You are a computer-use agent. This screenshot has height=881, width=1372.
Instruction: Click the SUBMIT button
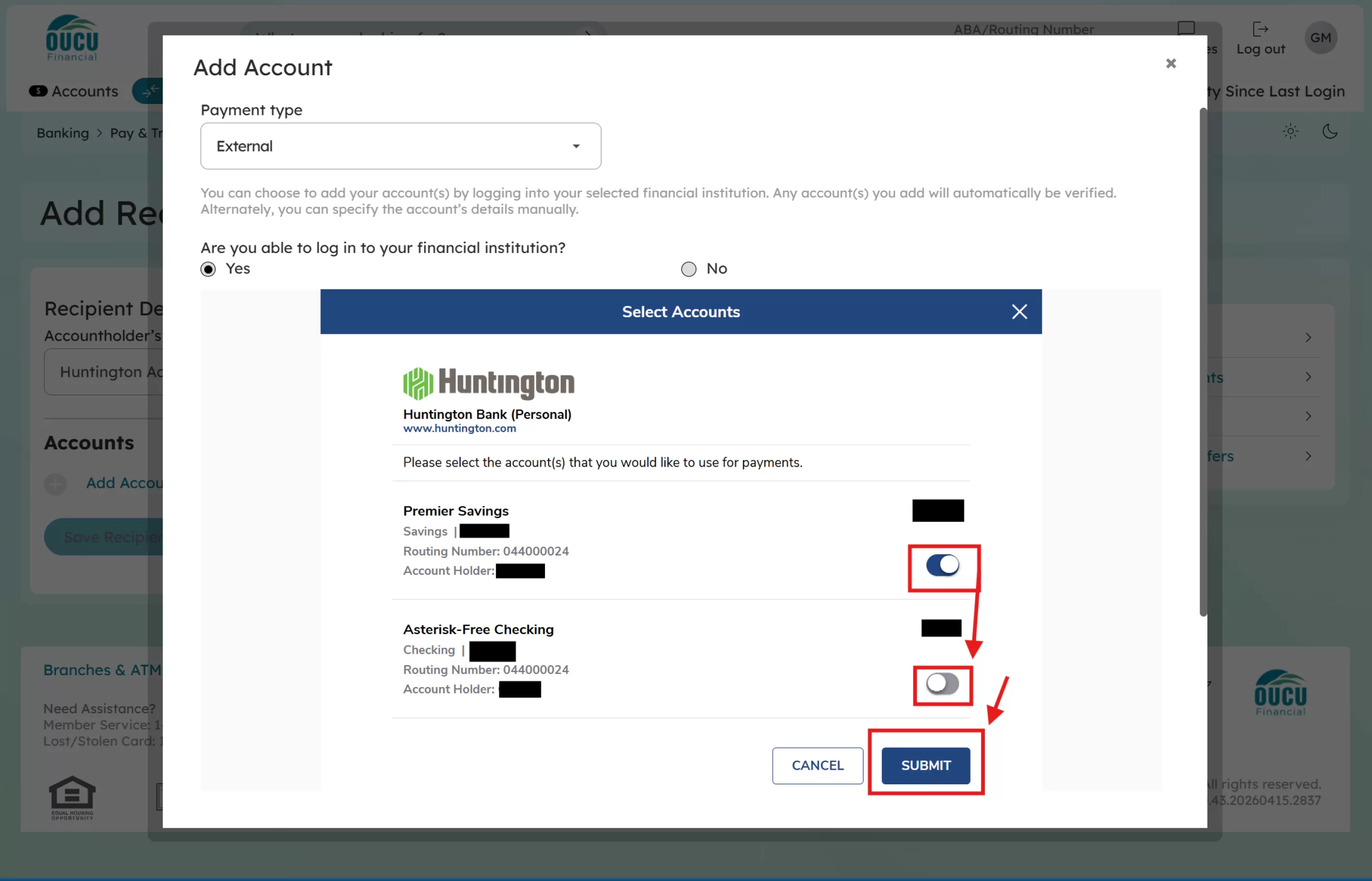(925, 766)
